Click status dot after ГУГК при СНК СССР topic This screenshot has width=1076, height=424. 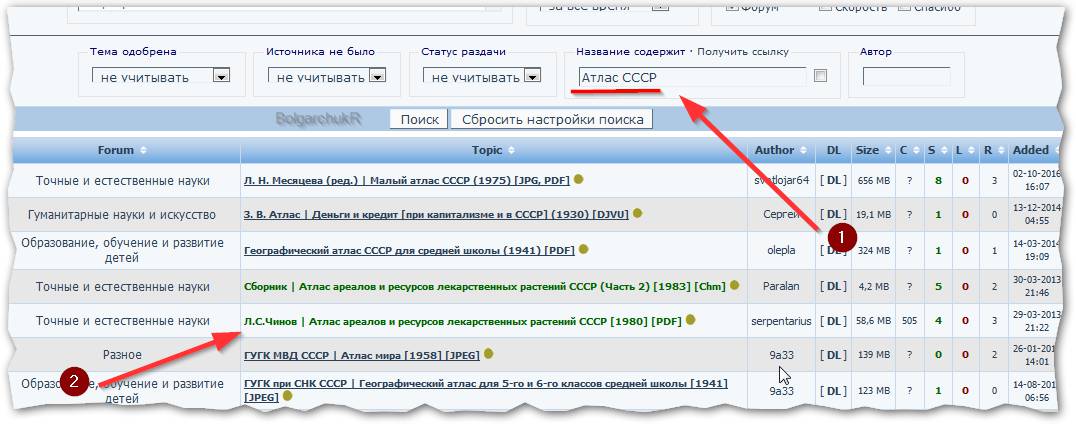click(x=287, y=396)
